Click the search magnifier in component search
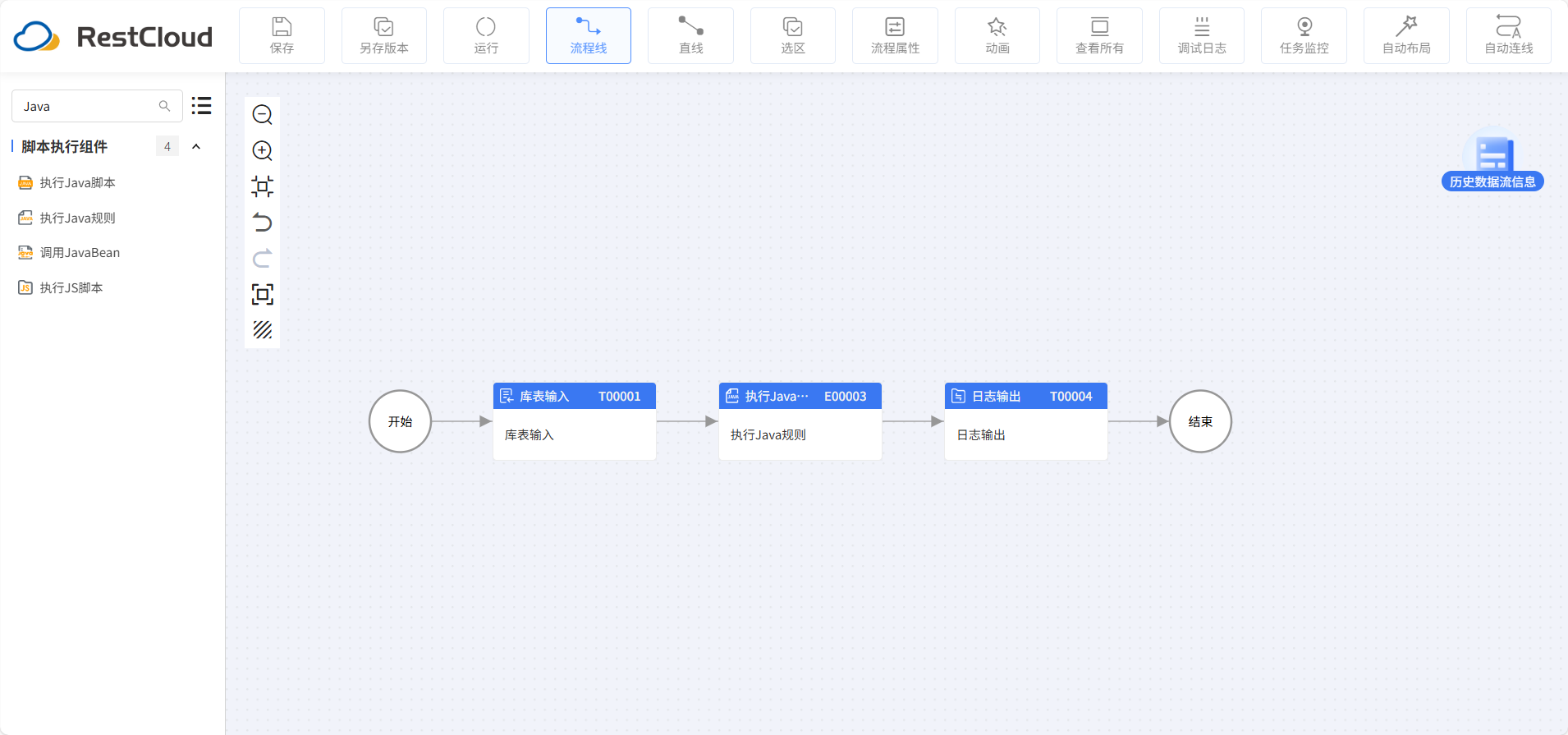Viewport: 1568px width, 735px height. tap(164, 106)
